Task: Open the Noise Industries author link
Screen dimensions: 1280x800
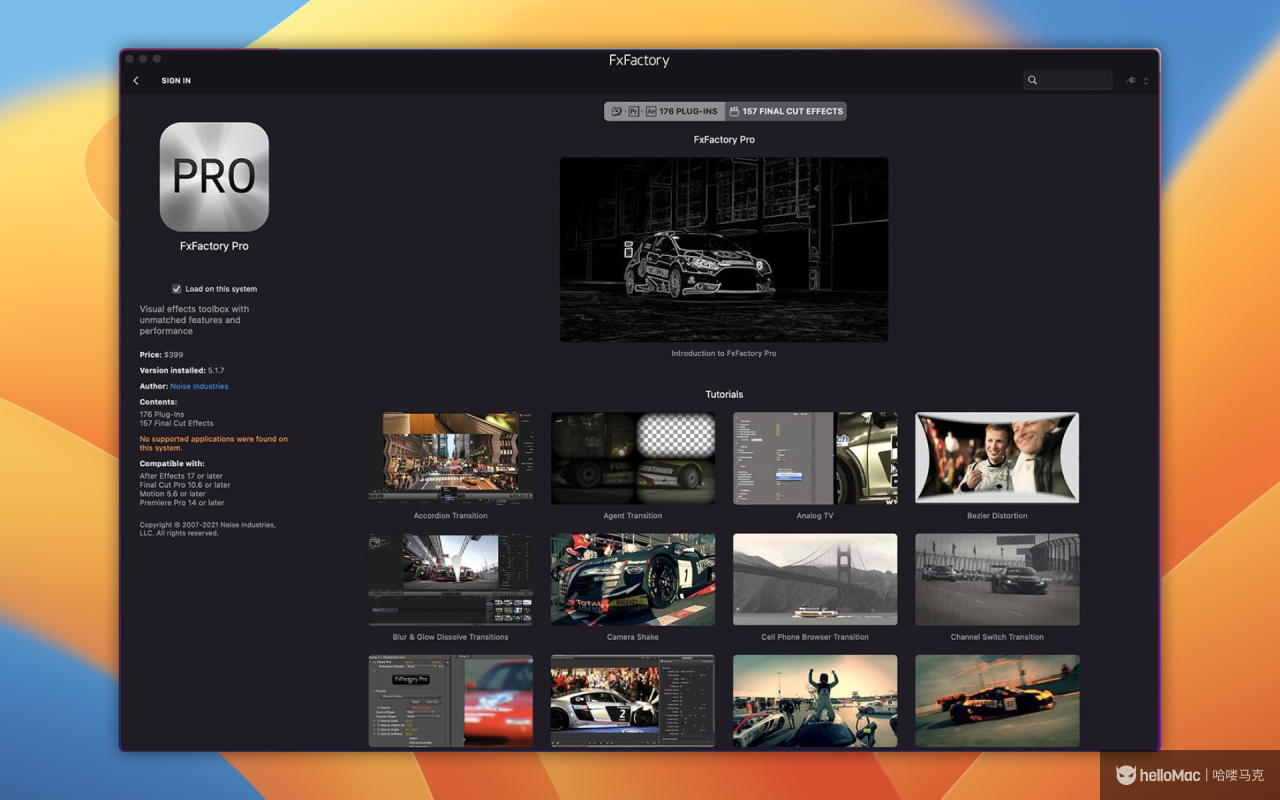Action: [x=199, y=386]
